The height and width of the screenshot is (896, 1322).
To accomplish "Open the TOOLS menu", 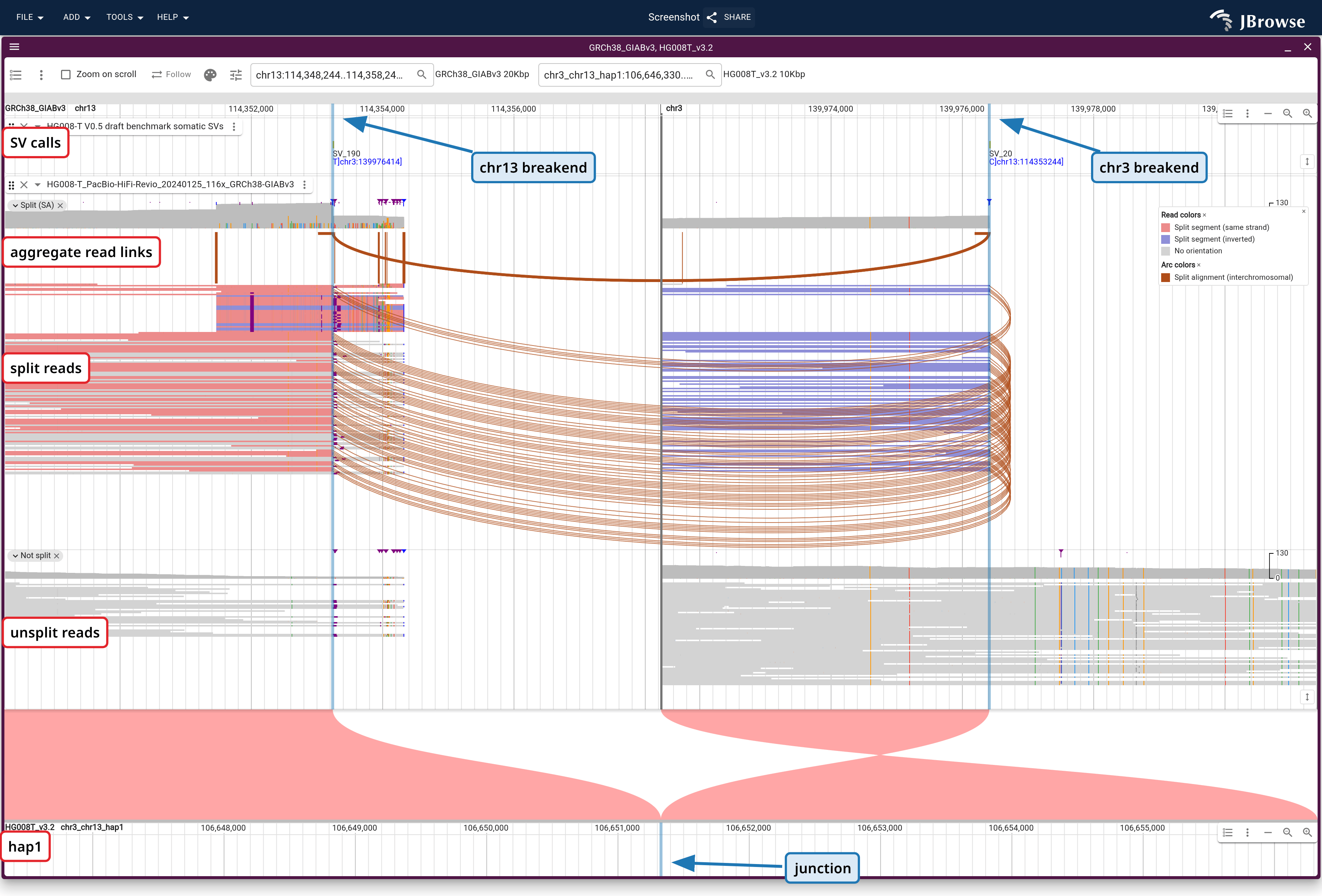I will point(124,17).
